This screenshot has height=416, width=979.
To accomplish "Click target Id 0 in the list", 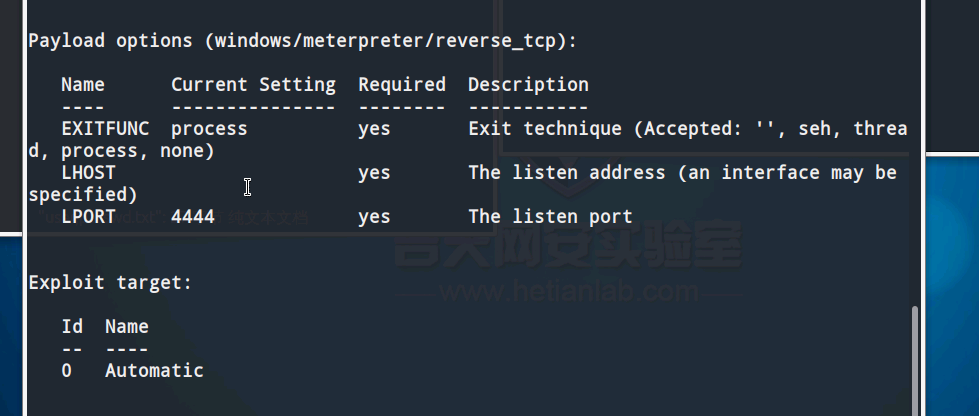I will coord(67,371).
